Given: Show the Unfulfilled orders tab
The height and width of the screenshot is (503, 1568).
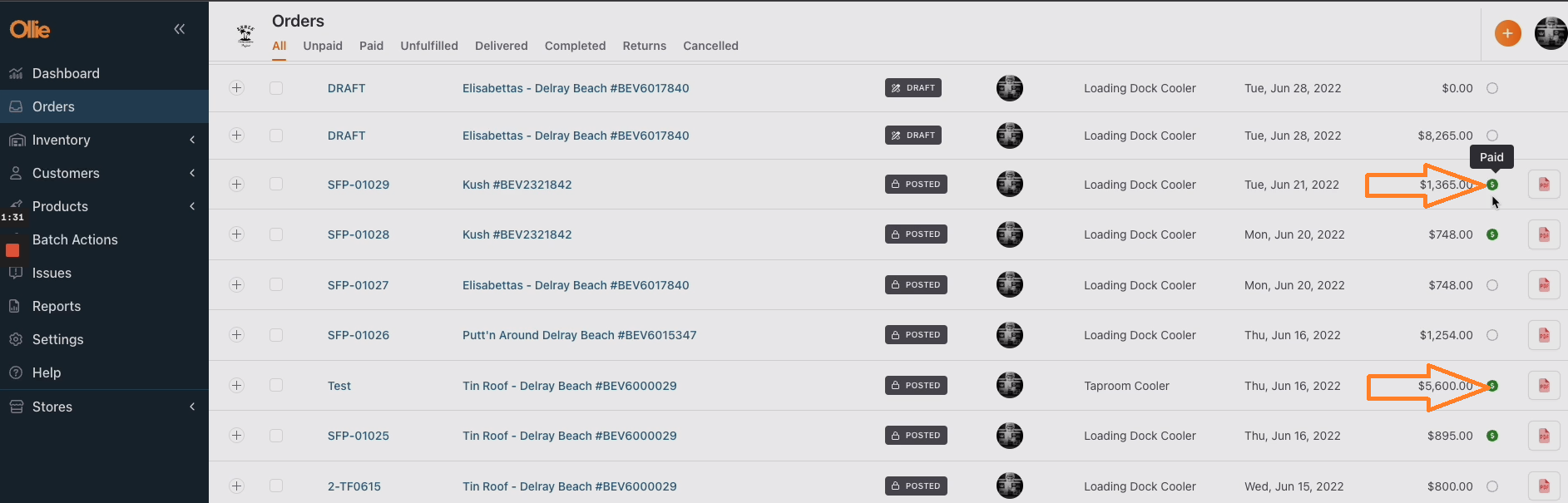Looking at the screenshot, I should tap(429, 46).
